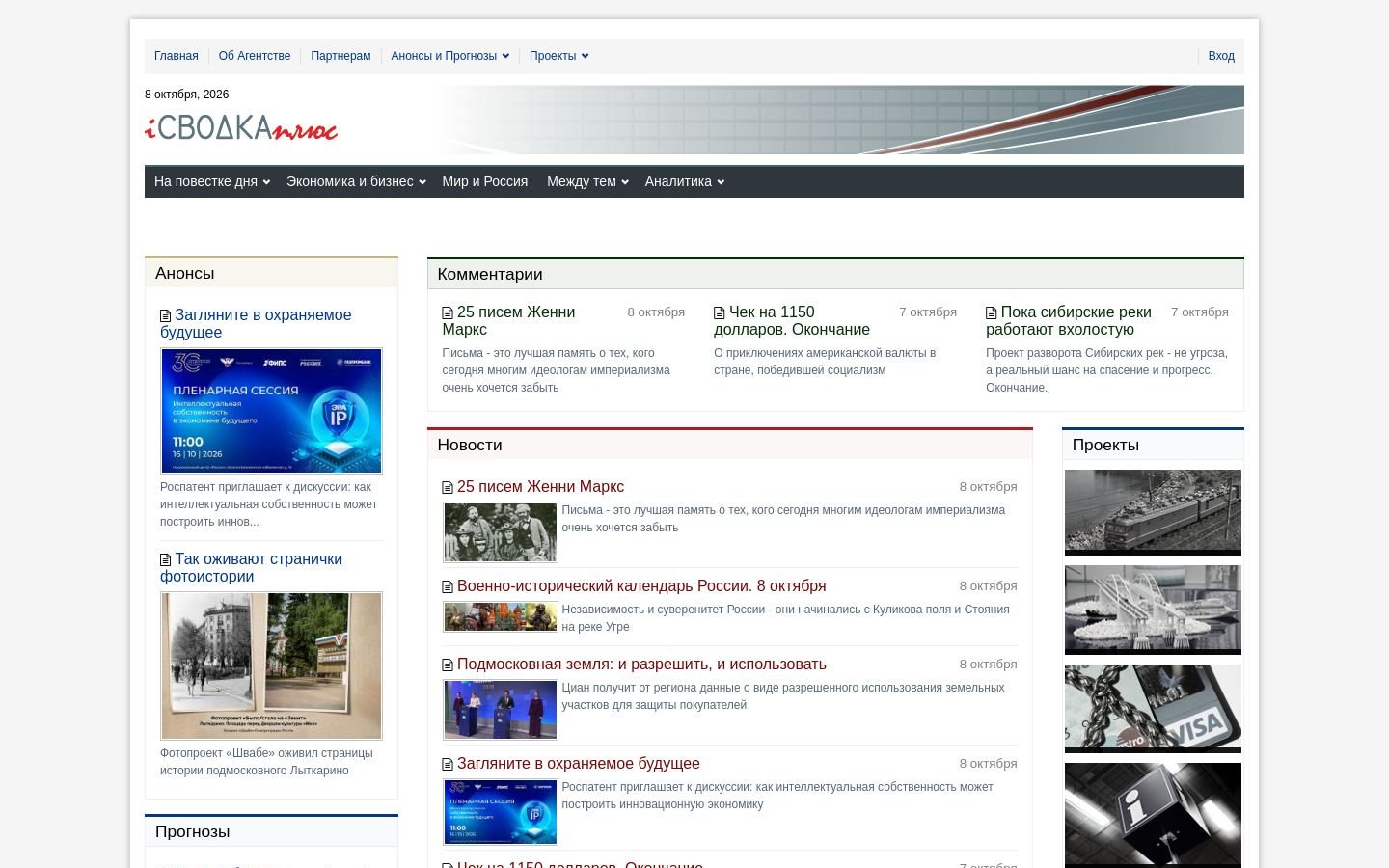This screenshot has width=1389, height=868.
Task: Click the date '8 октября, 2026' in the header
Action: coord(187,95)
